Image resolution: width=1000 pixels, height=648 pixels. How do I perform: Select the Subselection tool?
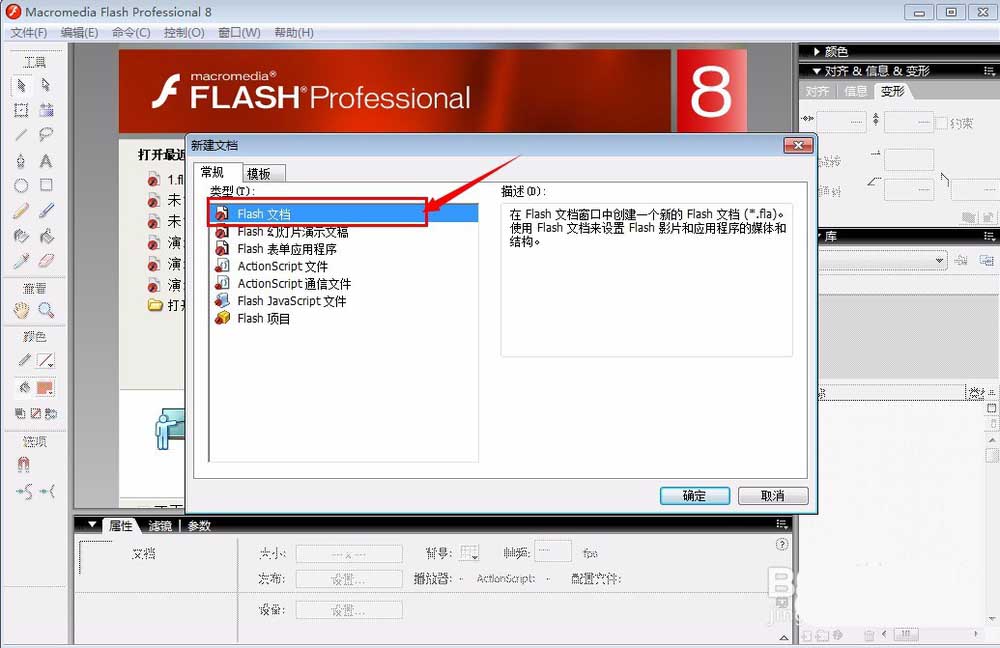coord(46,85)
